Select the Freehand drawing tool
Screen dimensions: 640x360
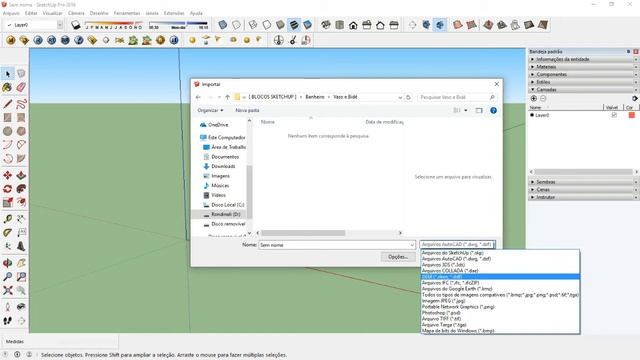pos(21,104)
